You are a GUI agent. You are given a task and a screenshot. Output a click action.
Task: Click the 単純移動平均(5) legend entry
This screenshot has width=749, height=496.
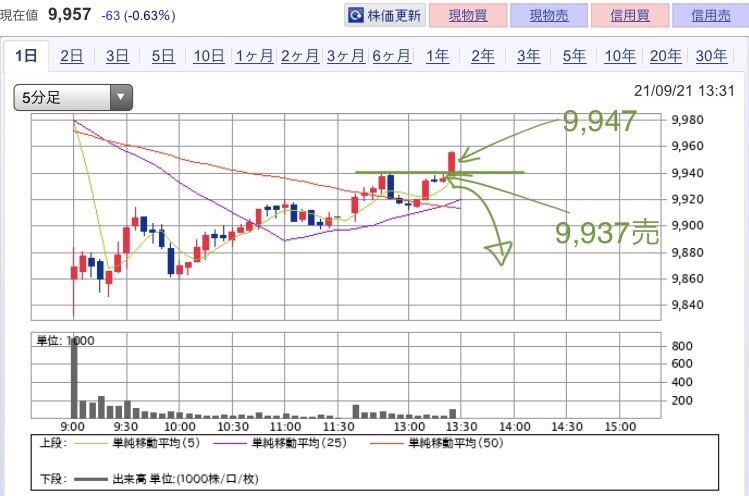point(137,443)
